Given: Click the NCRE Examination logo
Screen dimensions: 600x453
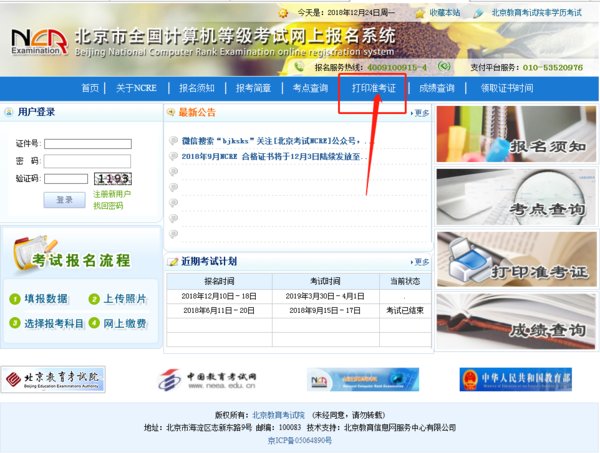Looking at the screenshot, I should click(39, 42).
